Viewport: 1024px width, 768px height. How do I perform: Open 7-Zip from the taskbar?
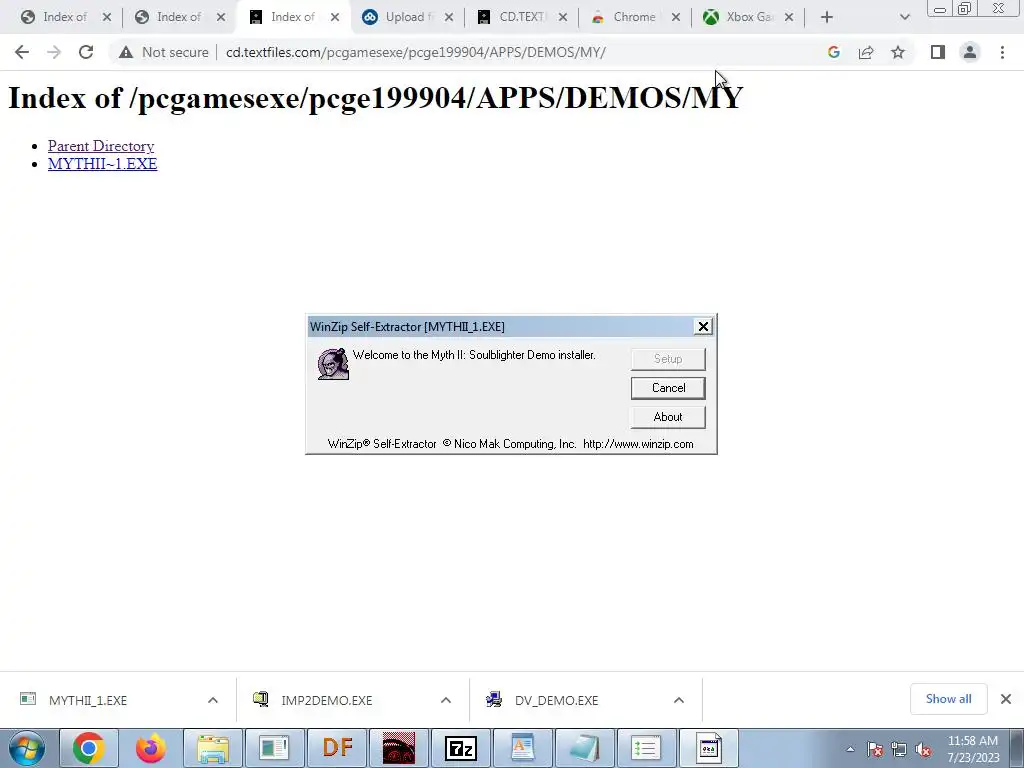[460, 748]
